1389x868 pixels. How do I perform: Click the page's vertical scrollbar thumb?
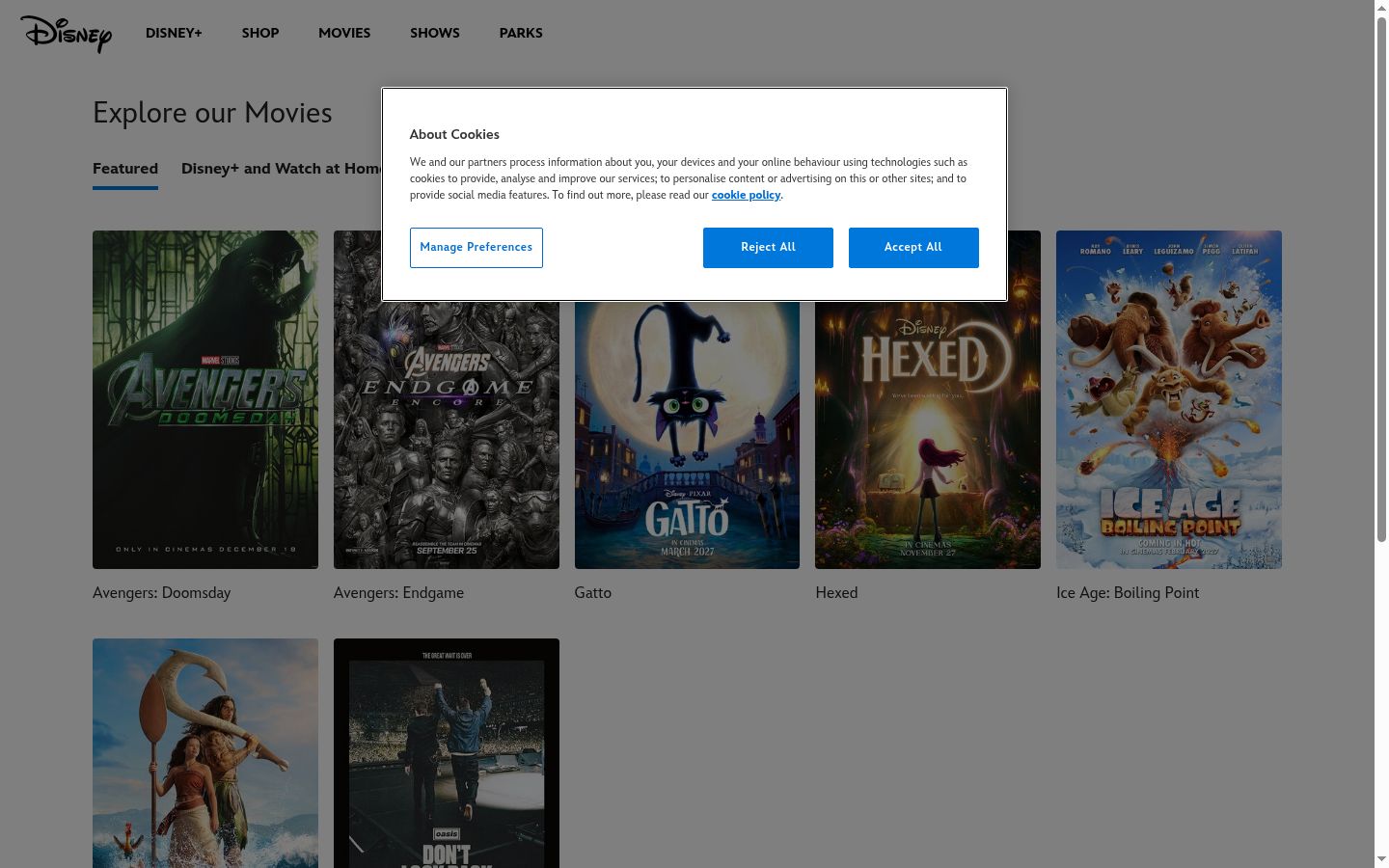[x=1381, y=280]
